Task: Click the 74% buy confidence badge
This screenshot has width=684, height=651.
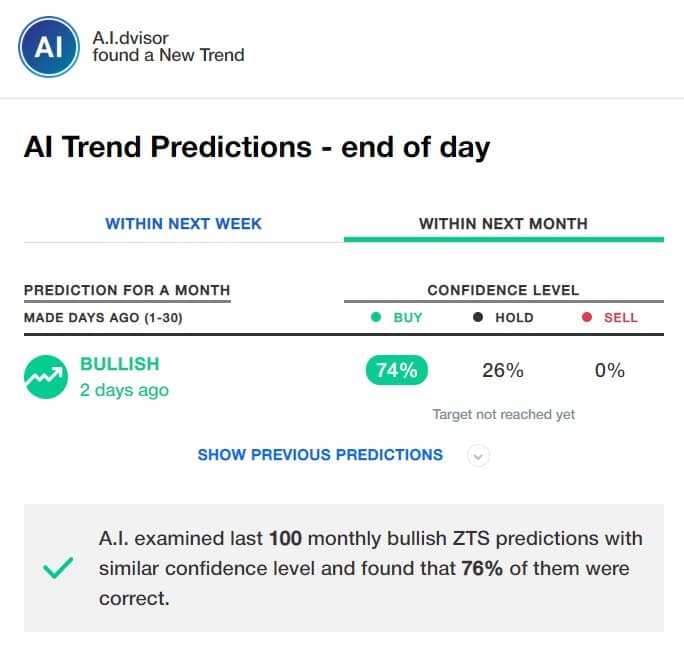Action: pos(397,371)
